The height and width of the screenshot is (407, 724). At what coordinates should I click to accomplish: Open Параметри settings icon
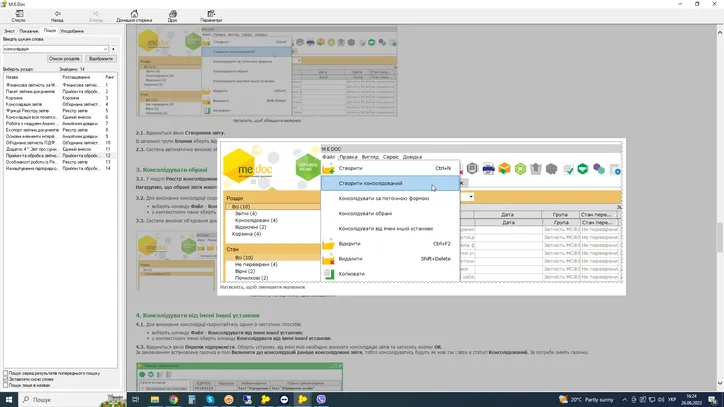click(x=211, y=14)
